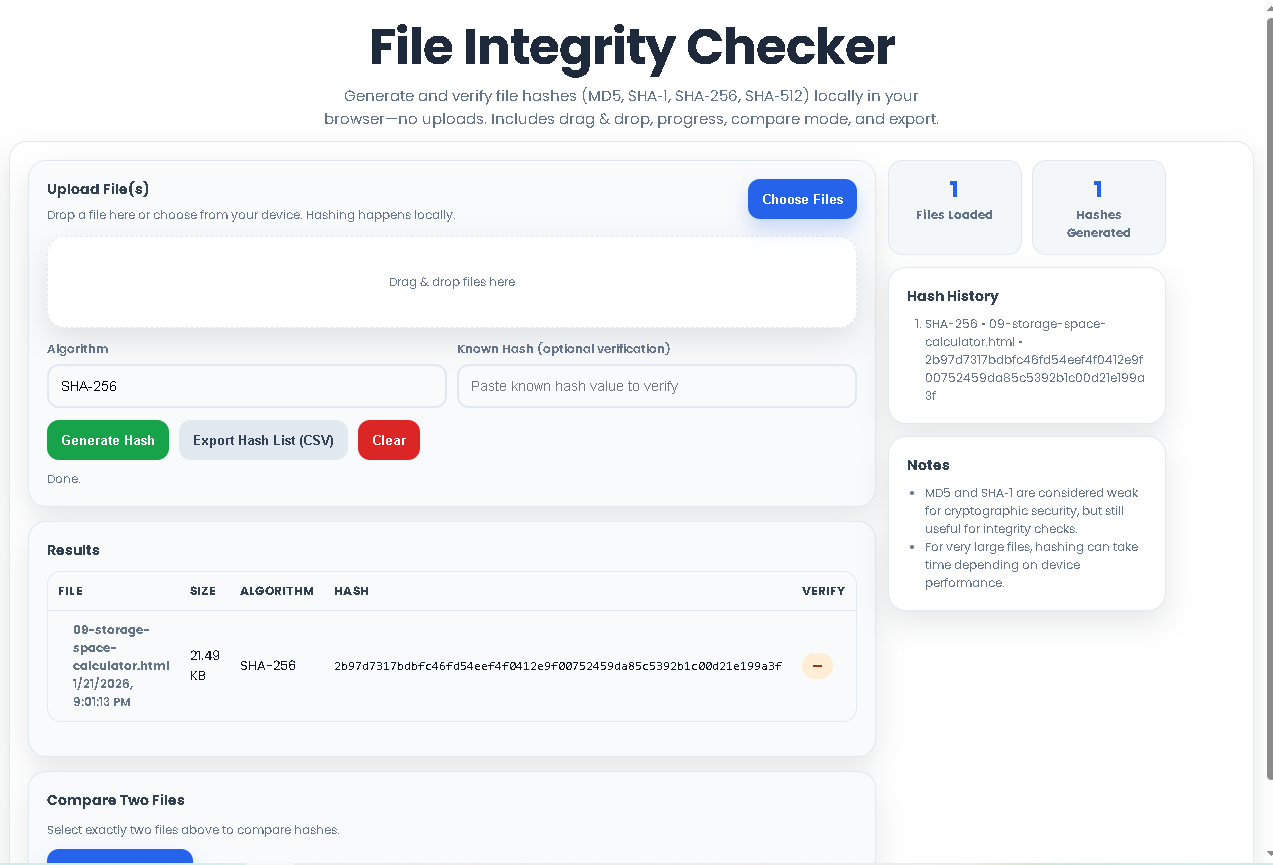Select the 09-storage-space-calculator.html file name
Image resolution: width=1273 pixels, height=865 pixels.
(121, 647)
